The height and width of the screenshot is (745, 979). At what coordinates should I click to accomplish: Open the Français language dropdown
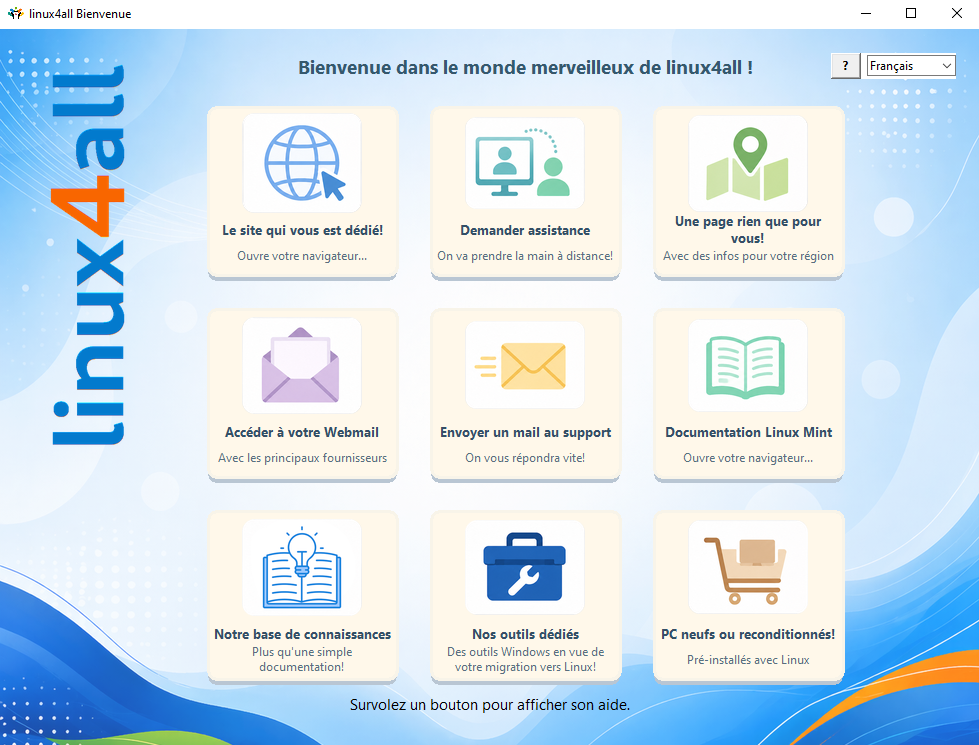click(911, 66)
